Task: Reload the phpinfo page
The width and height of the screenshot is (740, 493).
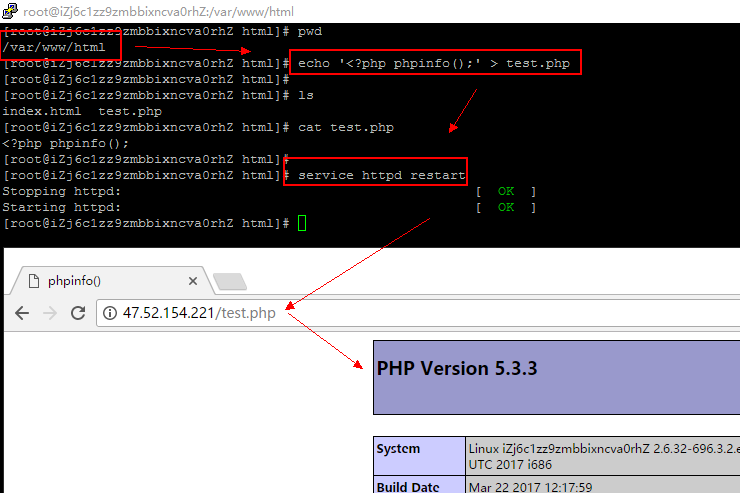Action: (77, 313)
